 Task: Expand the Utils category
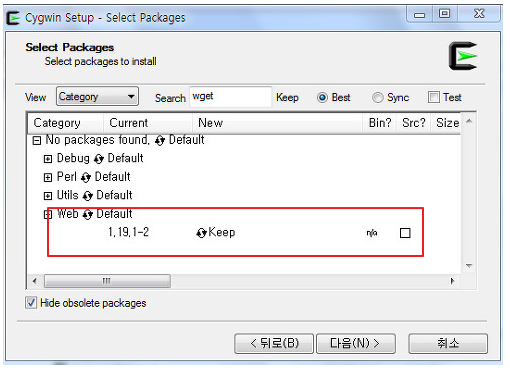pyautogui.click(x=48, y=196)
